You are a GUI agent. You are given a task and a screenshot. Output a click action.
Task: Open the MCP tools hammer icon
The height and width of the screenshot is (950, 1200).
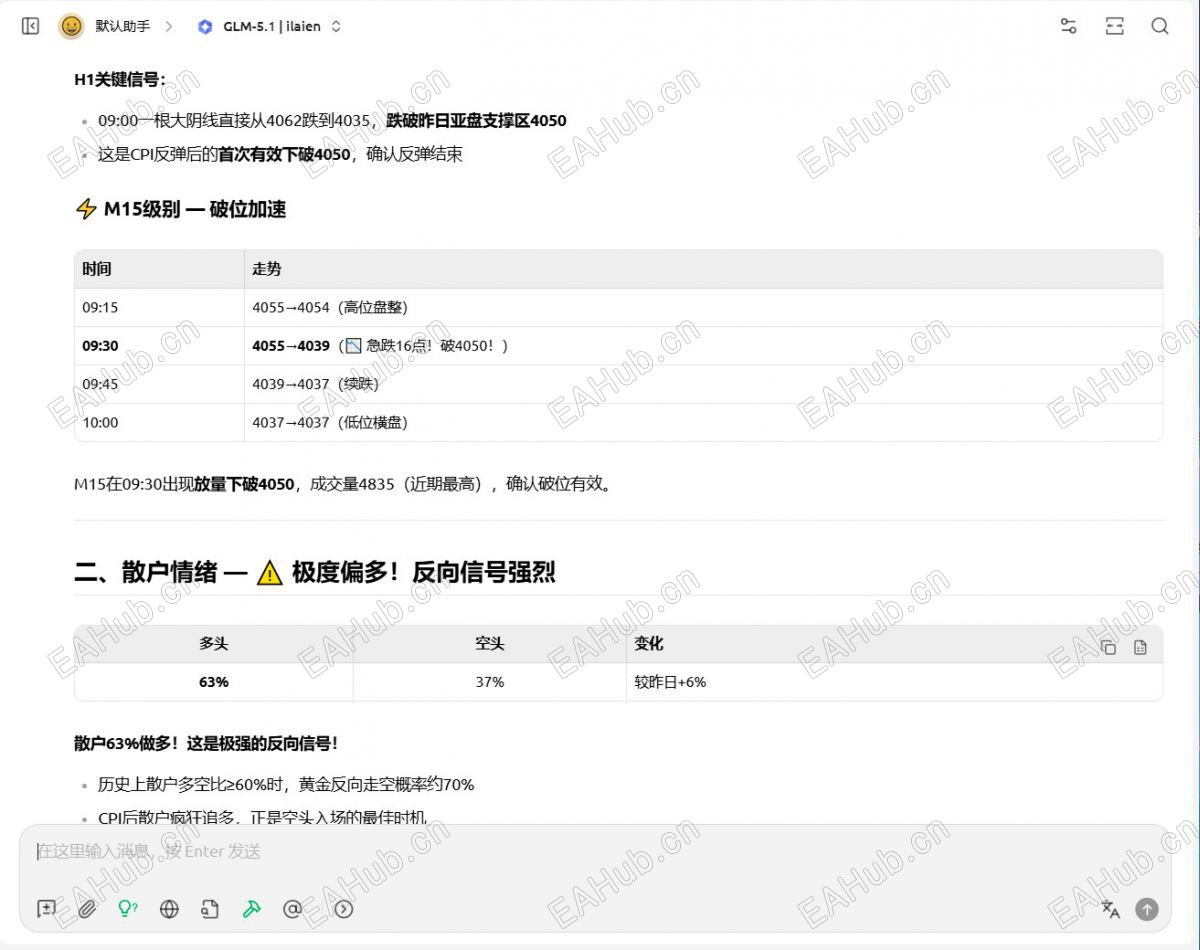pos(251,909)
